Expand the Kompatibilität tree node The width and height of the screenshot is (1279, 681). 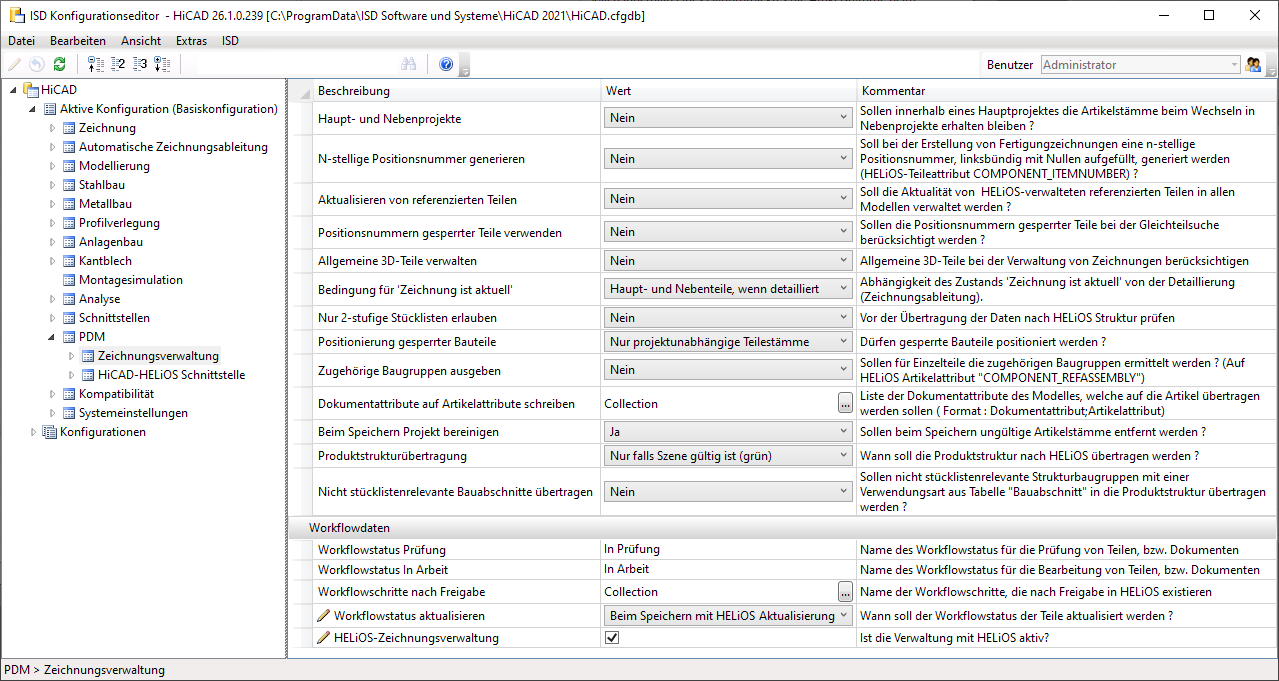pos(53,394)
